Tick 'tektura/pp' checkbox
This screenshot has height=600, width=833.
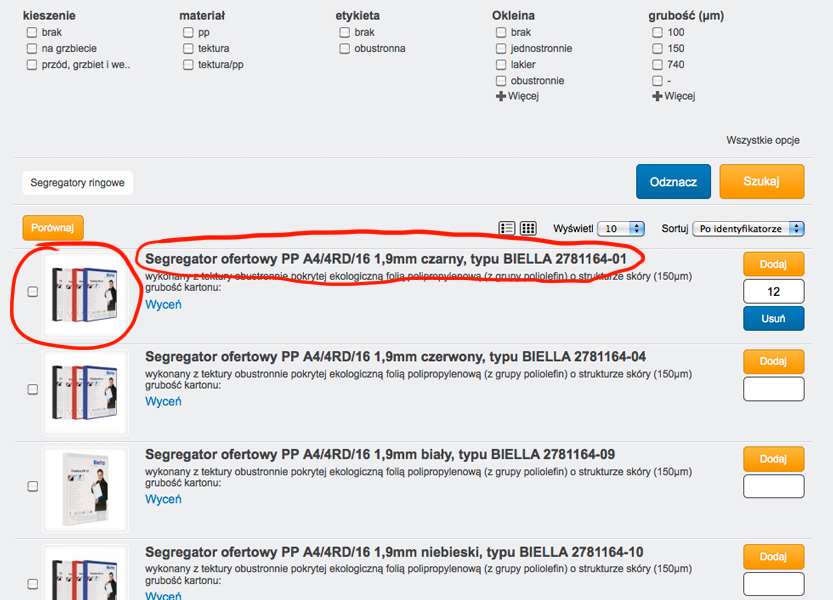coord(188,65)
